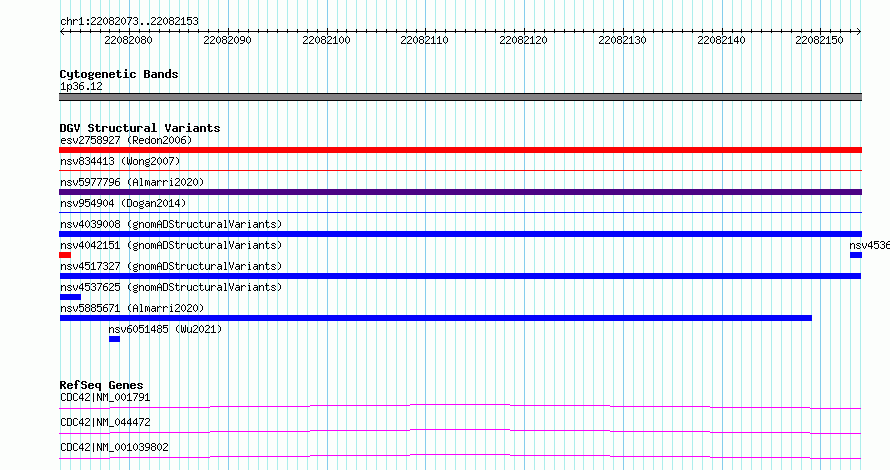
Task: Click ruler tick label 22082090
Action: [227, 40]
